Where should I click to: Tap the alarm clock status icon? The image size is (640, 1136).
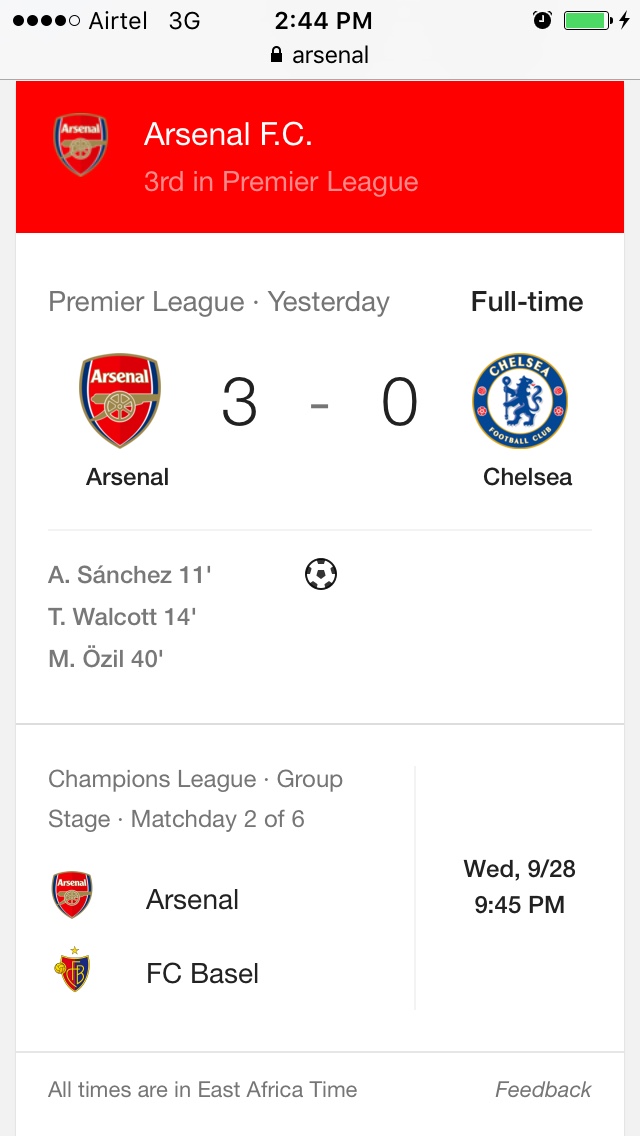[543, 20]
